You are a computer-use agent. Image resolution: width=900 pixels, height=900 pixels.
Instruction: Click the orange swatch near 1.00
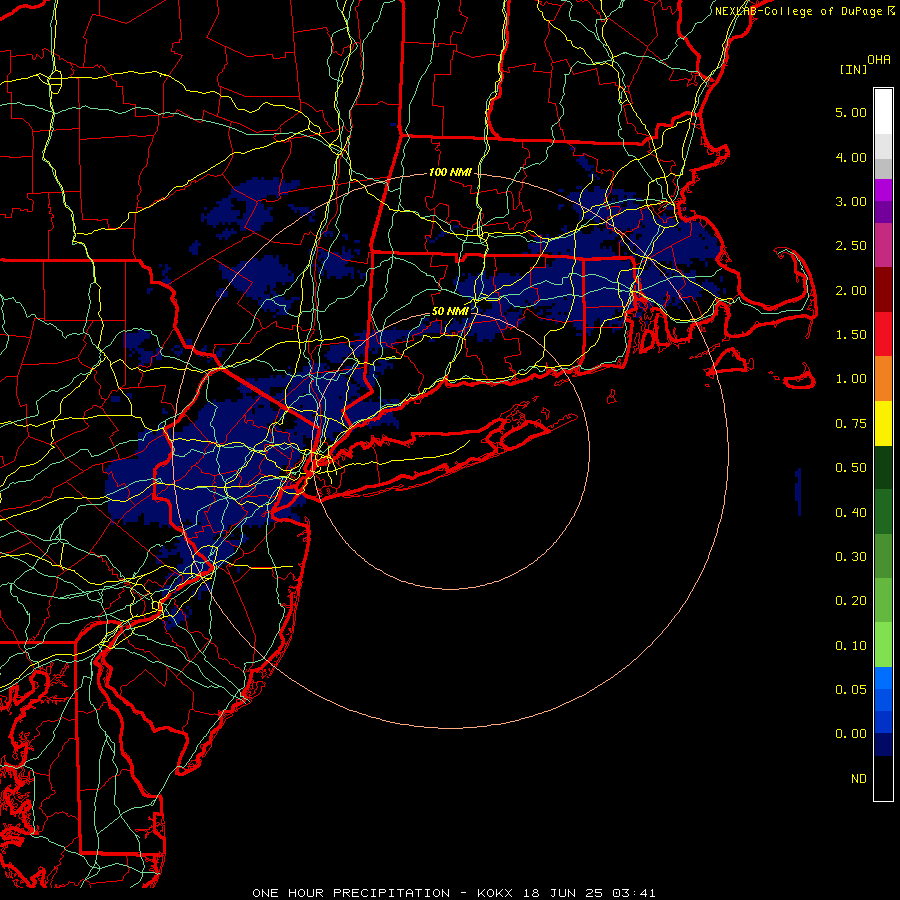[883, 379]
